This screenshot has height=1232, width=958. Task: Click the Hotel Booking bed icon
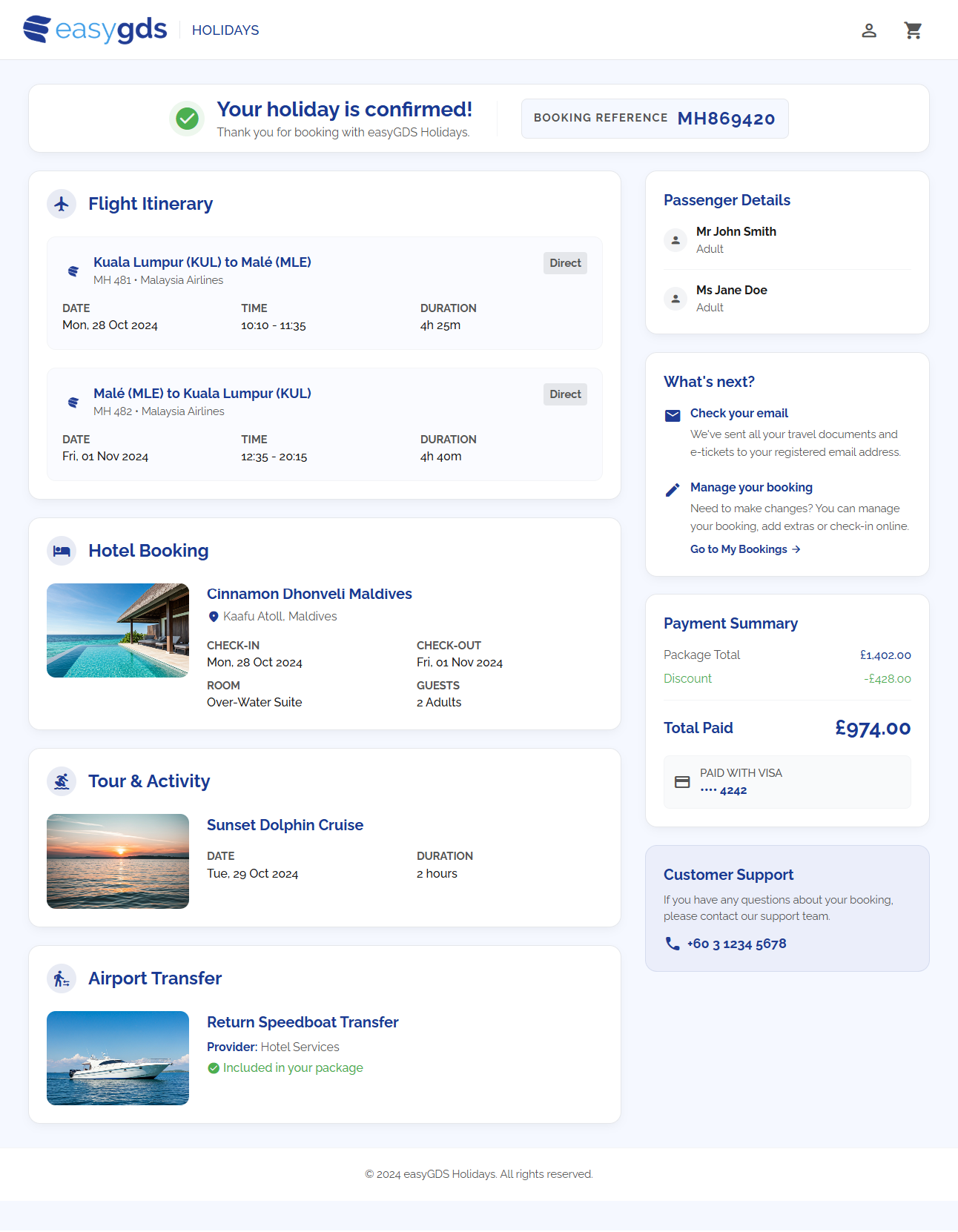(x=62, y=551)
